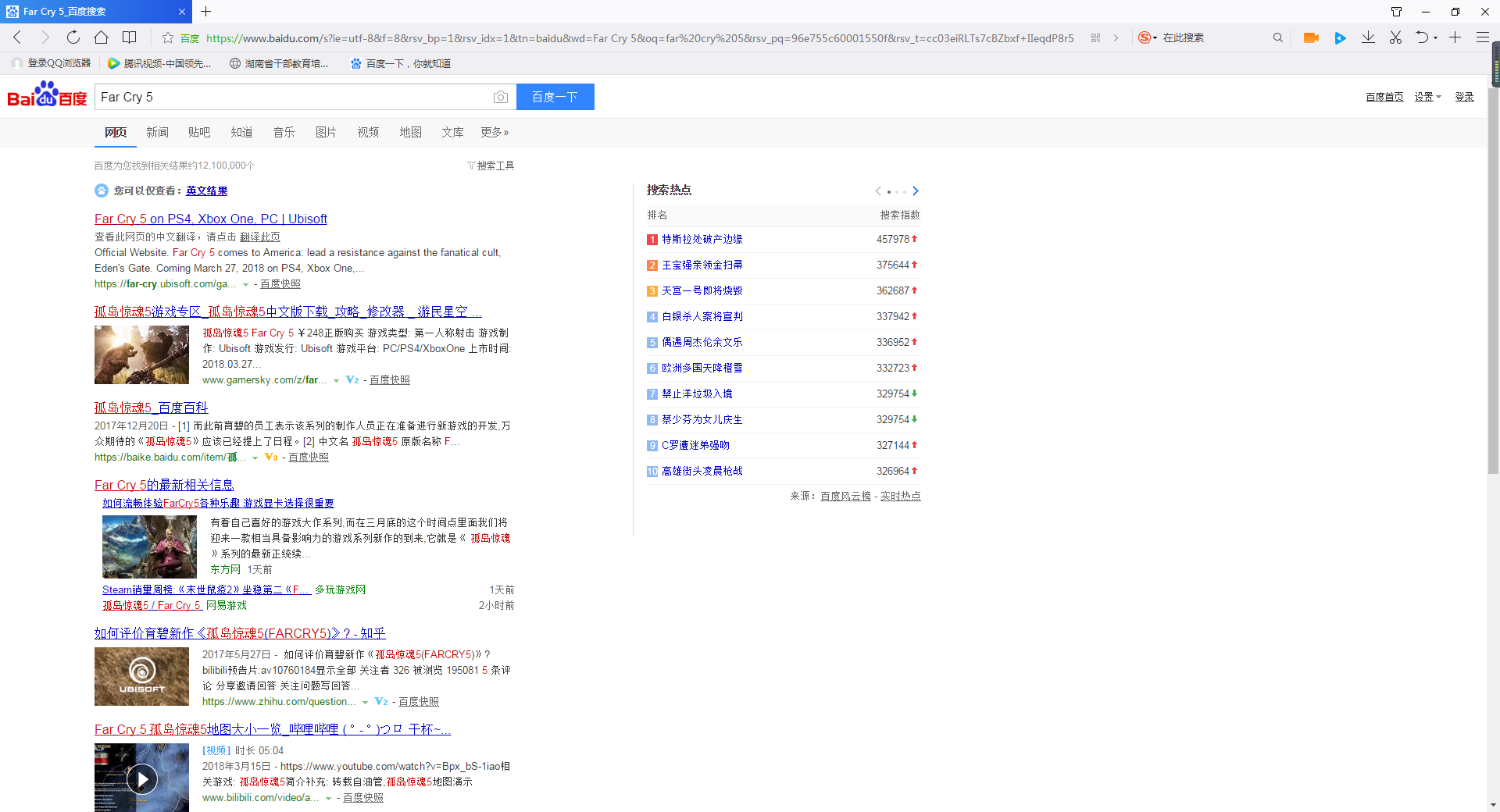Click the camera image search icon
Image resolution: width=1500 pixels, height=812 pixels.
[501, 97]
